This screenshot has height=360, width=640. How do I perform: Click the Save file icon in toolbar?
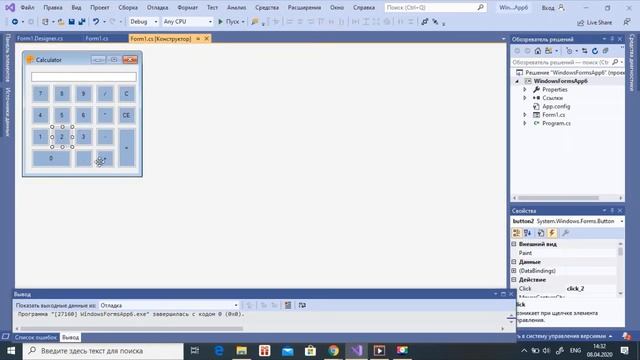click(71, 22)
